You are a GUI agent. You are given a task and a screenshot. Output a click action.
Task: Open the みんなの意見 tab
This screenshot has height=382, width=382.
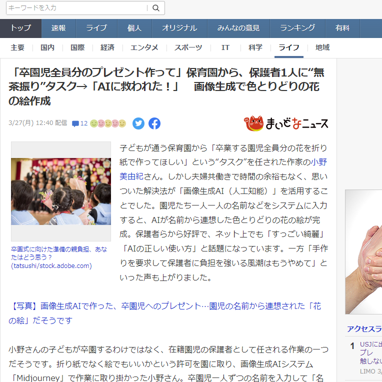[x=238, y=28]
